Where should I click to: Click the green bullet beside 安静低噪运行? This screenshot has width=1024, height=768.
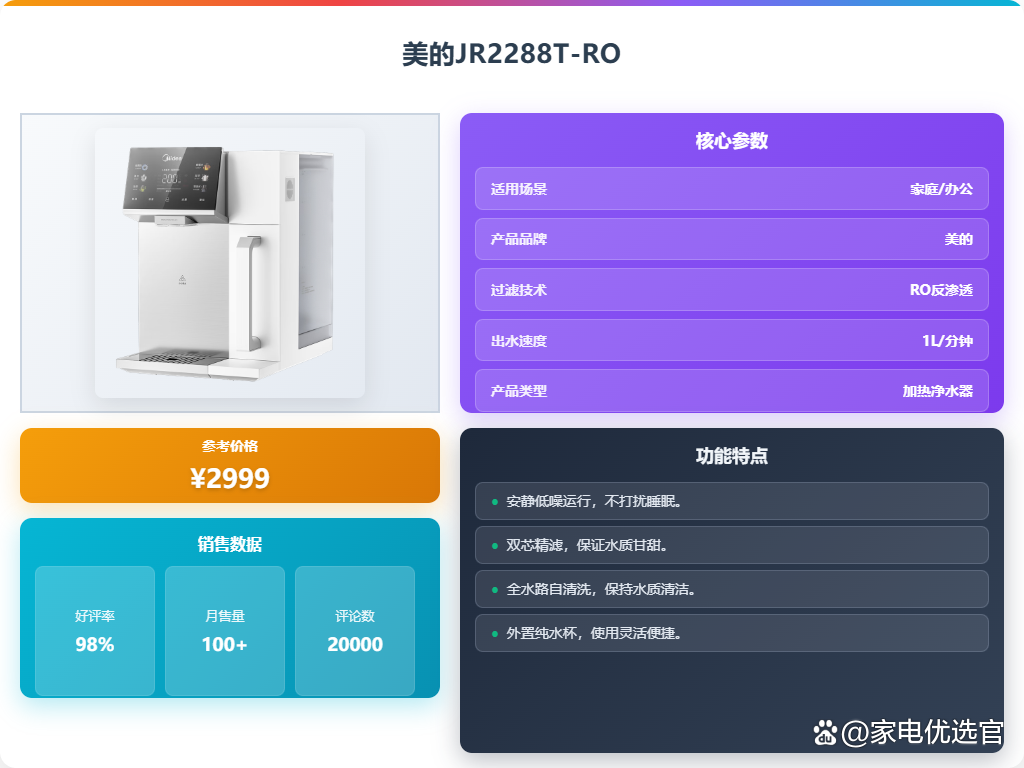(494, 502)
